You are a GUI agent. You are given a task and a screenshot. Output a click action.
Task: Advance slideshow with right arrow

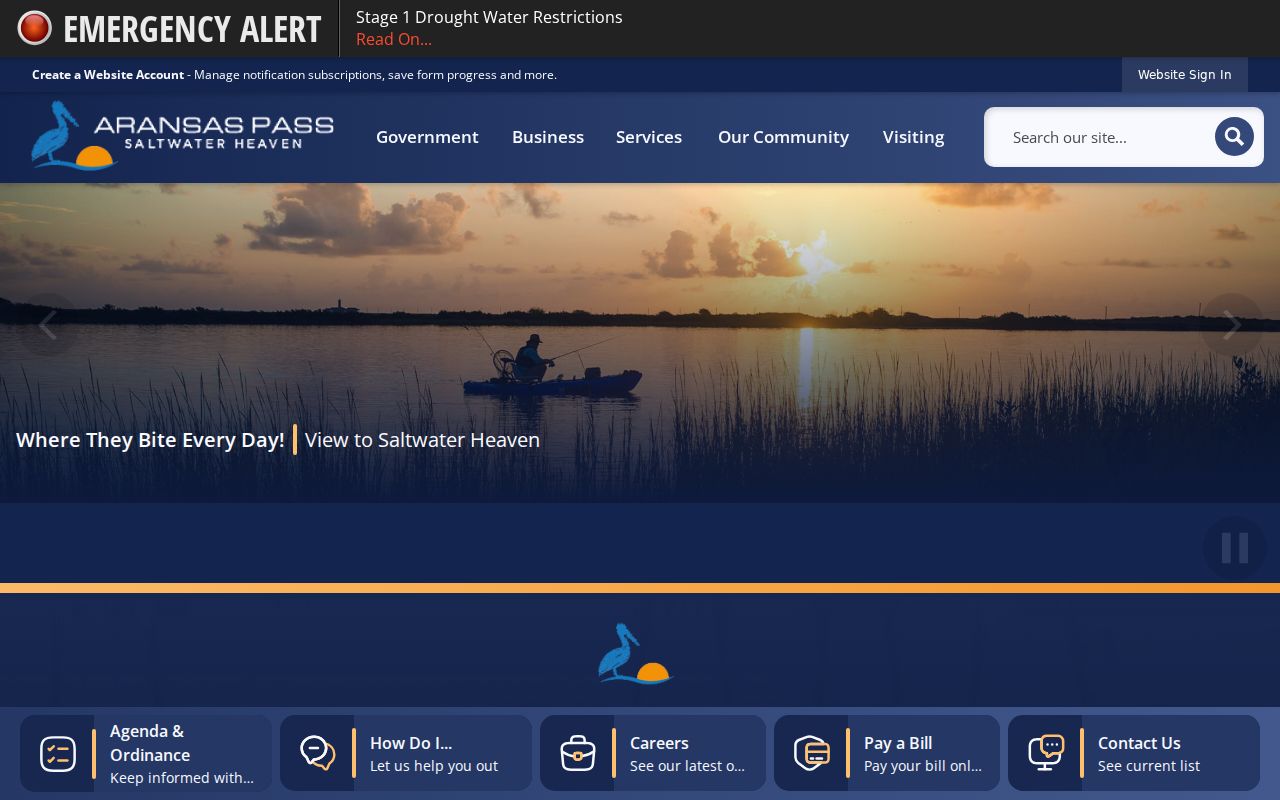pyautogui.click(x=1232, y=324)
